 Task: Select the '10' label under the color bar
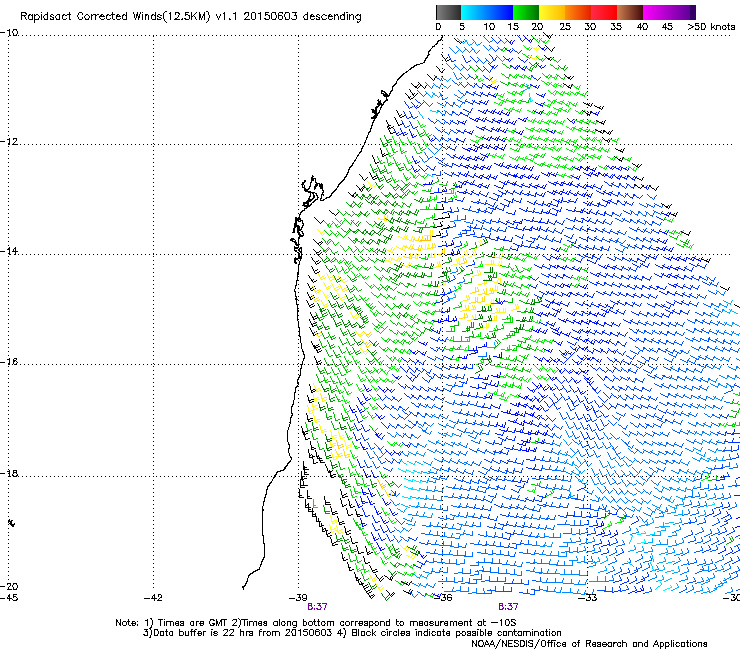coord(489,27)
